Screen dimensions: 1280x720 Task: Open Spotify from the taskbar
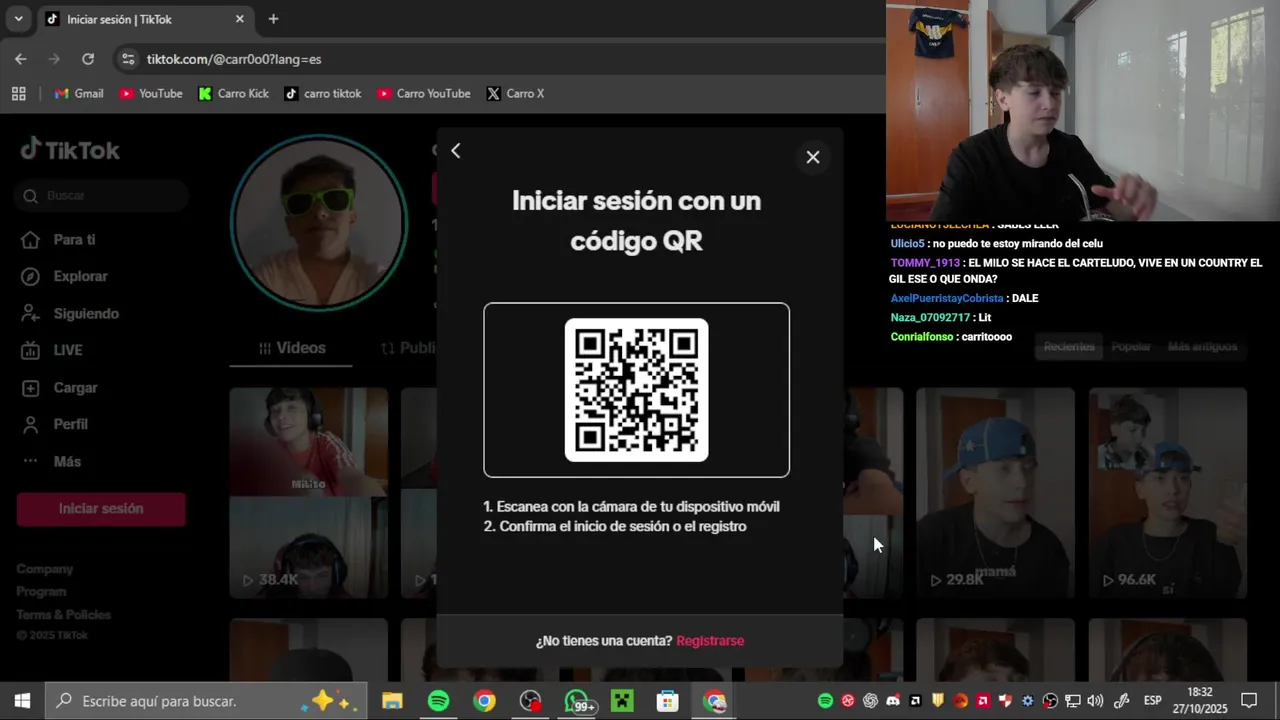(438, 701)
